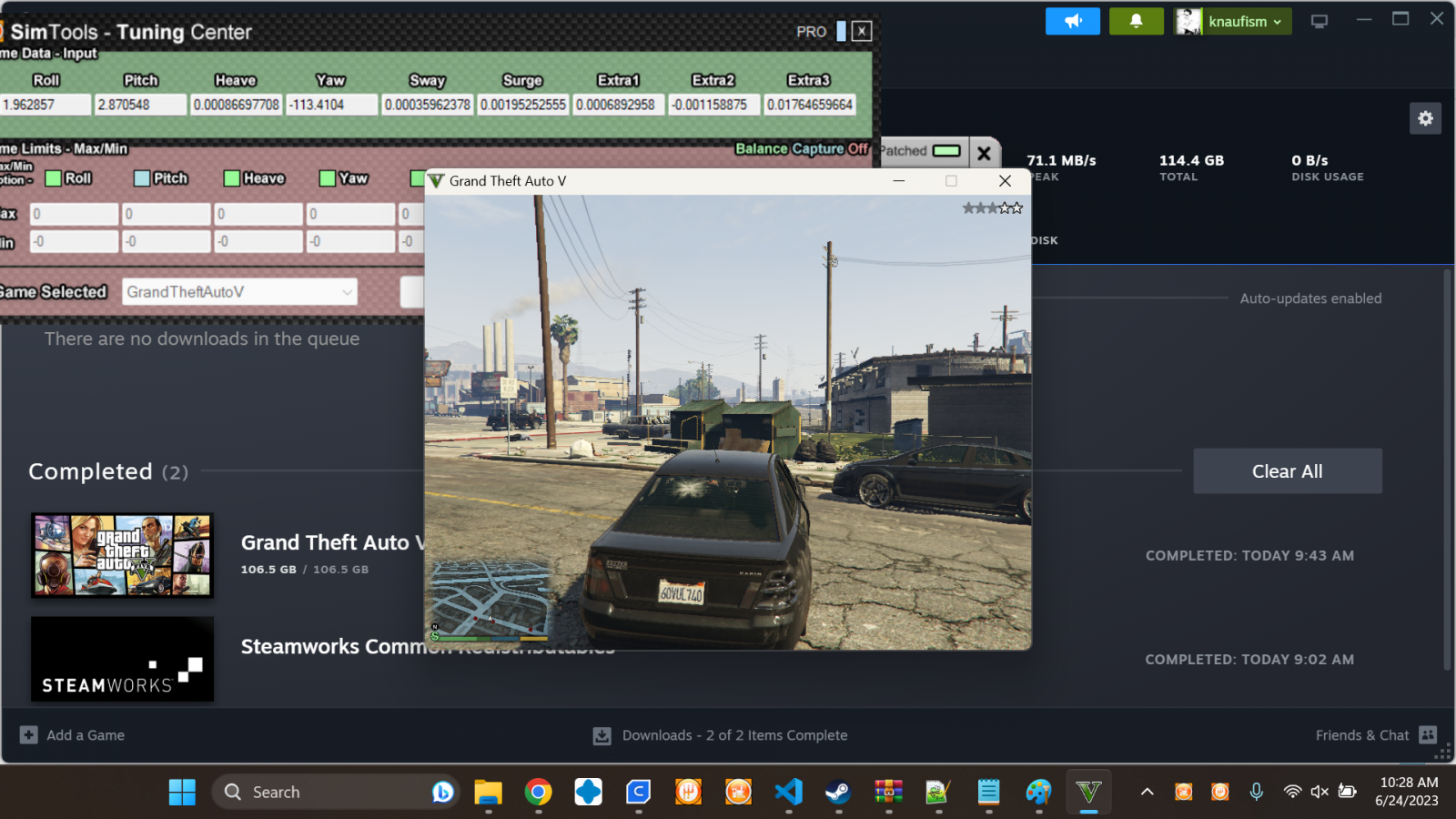Viewport: 1456px width, 819px height.
Task: Click the "114.4 GB TOTAL" stat
Action: tap(1191, 167)
